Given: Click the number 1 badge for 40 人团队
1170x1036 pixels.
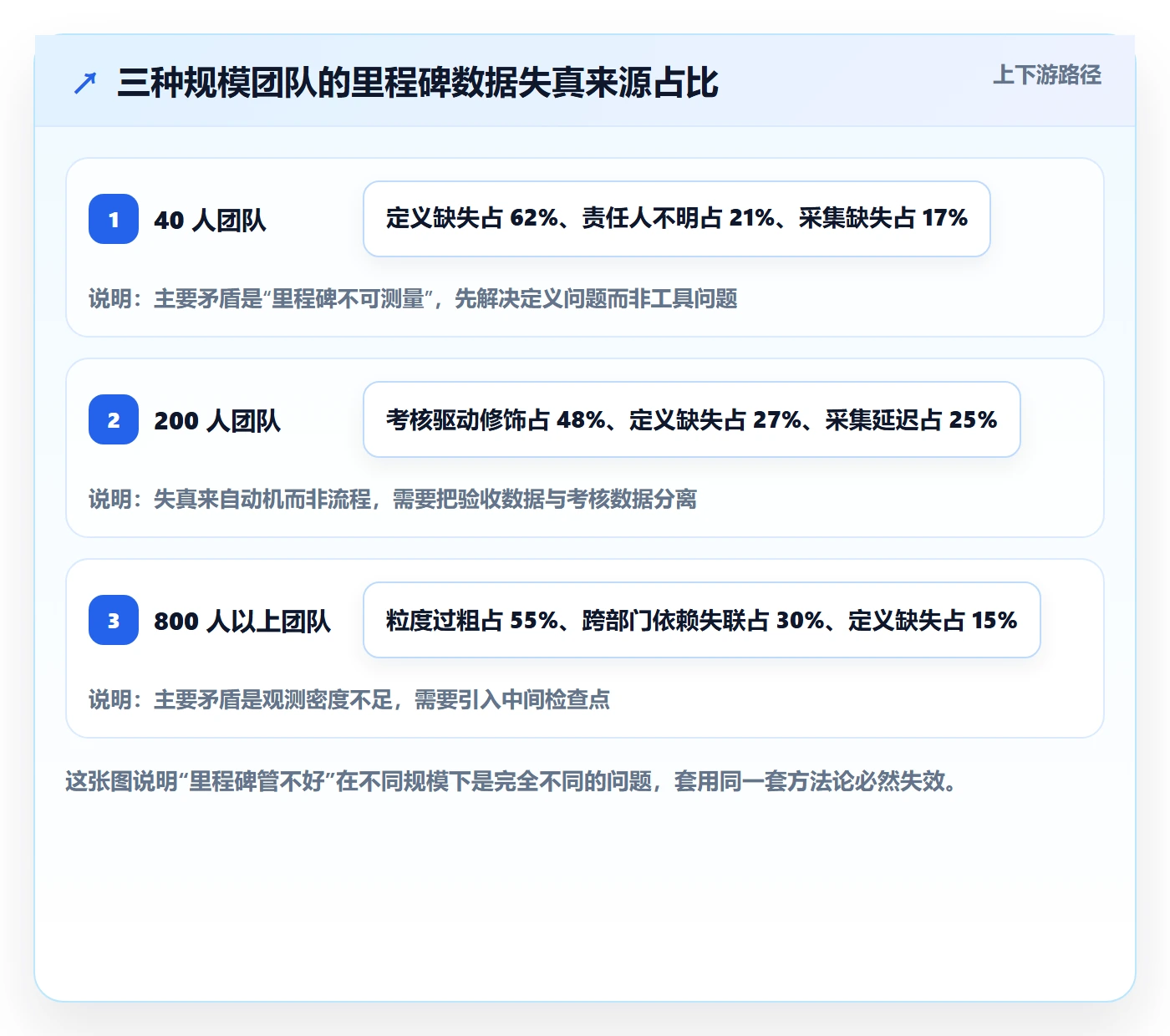Looking at the screenshot, I should click(114, 219).
